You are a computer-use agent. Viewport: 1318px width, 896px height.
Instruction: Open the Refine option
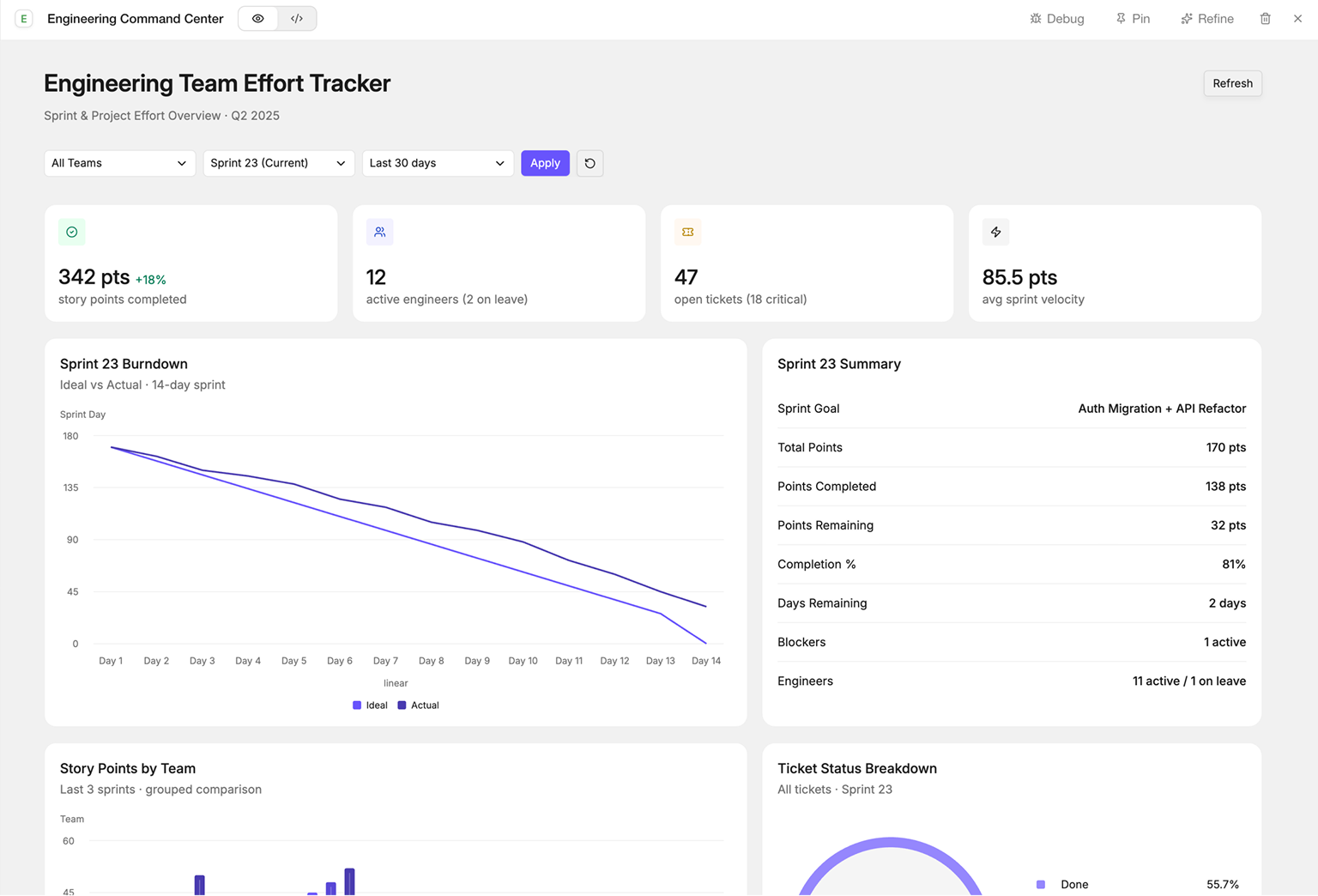[1207, 18]
